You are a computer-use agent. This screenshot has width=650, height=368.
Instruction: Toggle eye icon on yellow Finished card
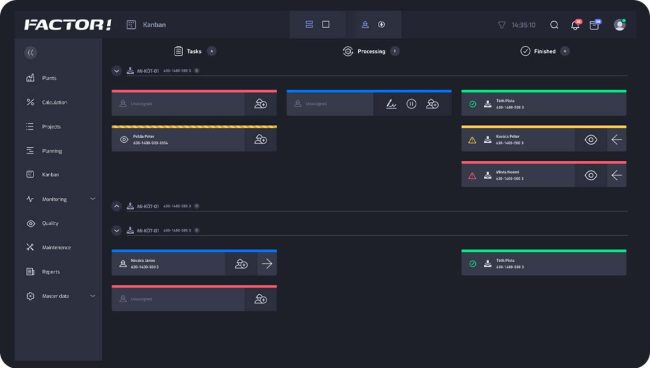[591, 140]
